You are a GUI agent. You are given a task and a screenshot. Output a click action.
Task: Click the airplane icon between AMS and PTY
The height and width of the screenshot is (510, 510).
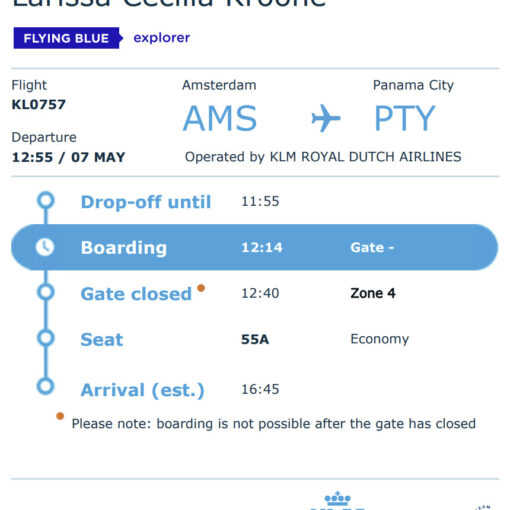pos(326,118)
